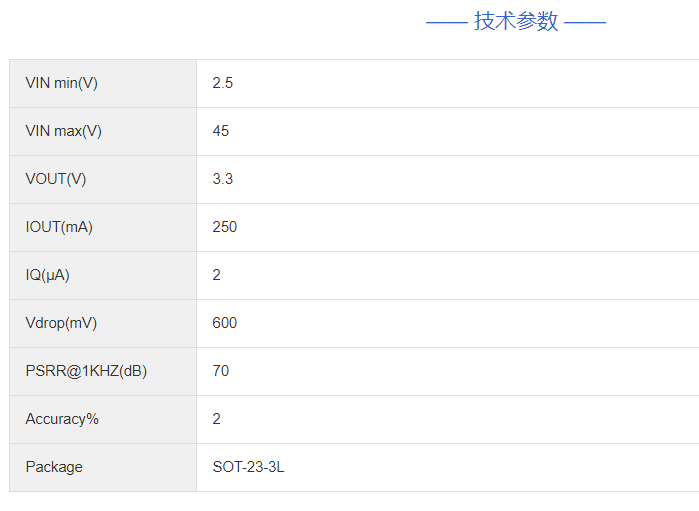Click the IOUT value 250
The width and height of the screenshot is (699, 511).
(x=225, y=227)
